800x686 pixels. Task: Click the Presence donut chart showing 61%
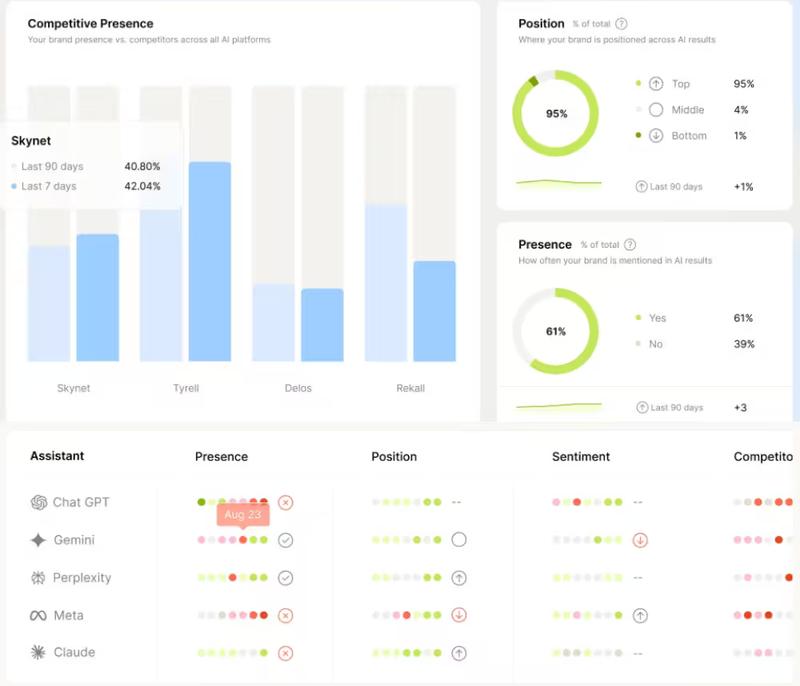(556, 331)
